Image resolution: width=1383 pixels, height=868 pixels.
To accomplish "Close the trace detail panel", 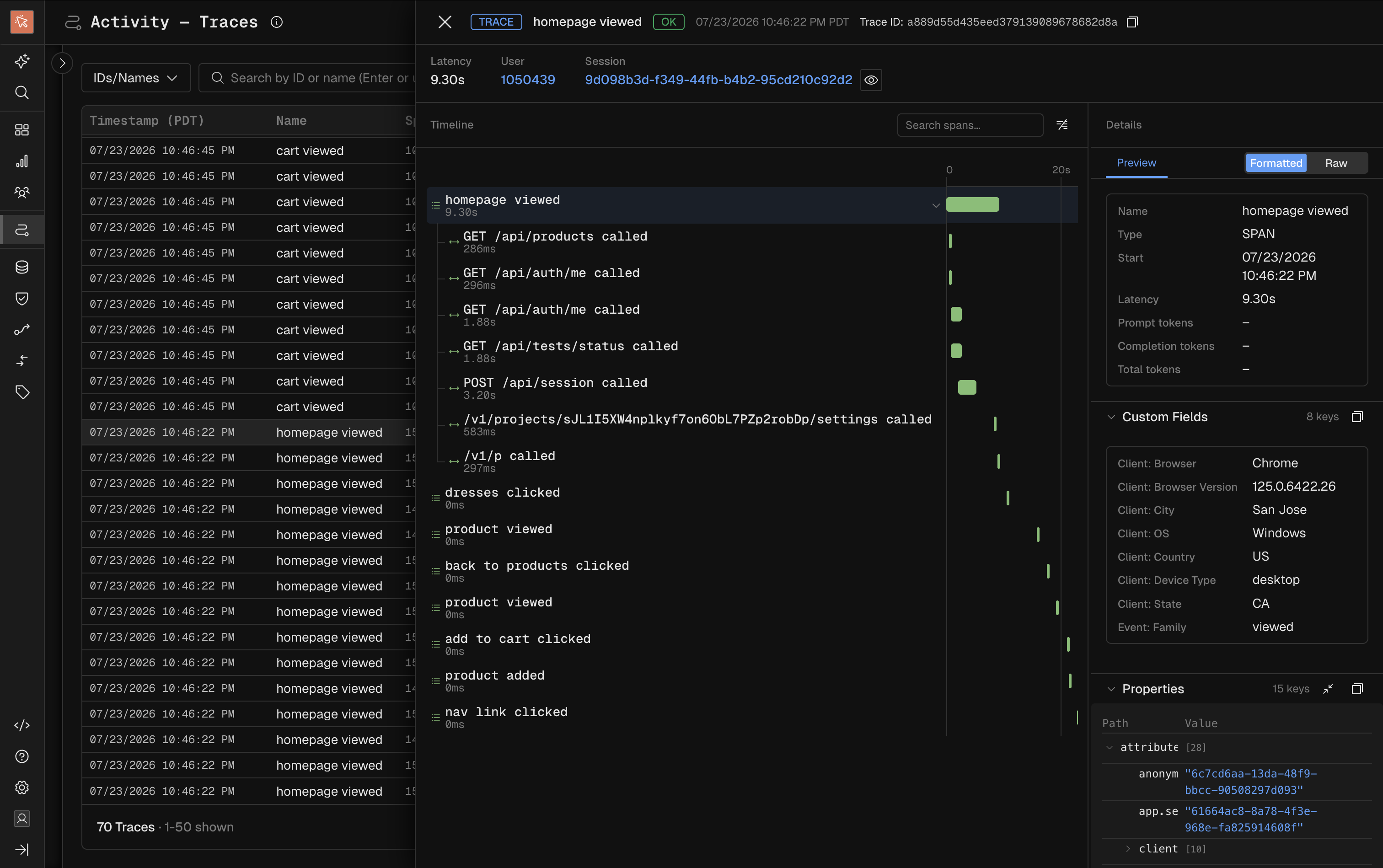I will click(x=445, y=22).
